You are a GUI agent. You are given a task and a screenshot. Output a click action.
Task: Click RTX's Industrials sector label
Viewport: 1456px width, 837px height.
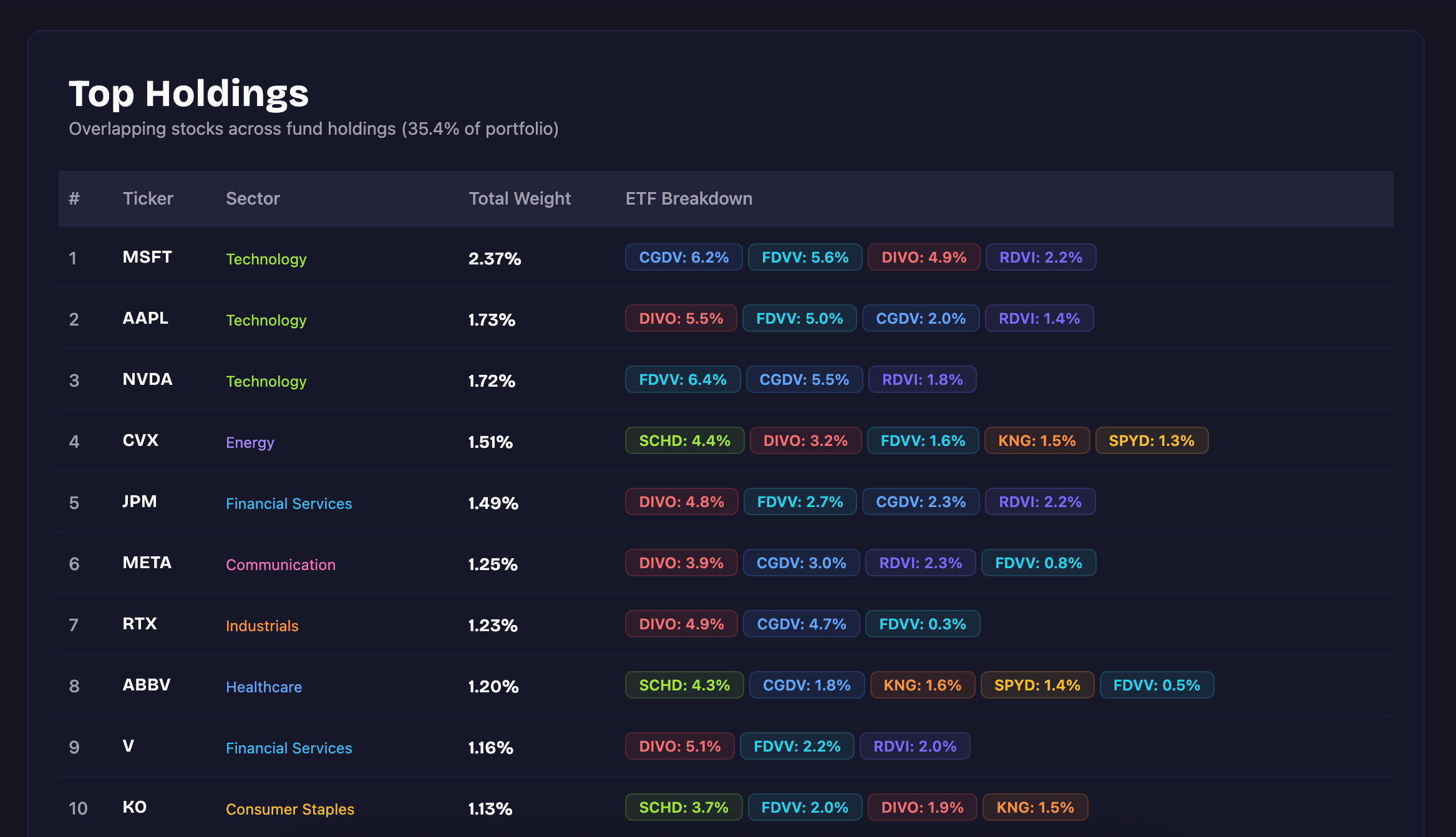[262, 626]
